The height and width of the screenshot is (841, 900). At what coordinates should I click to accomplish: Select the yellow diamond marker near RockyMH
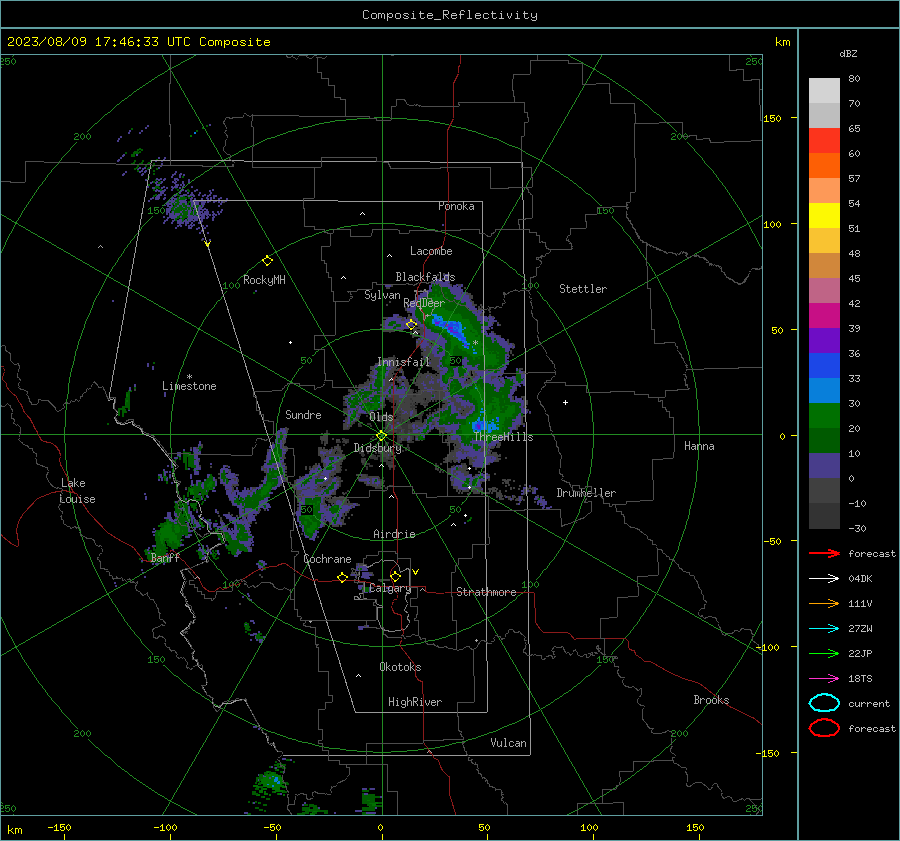pyautogui.click(x=267, y=261)
